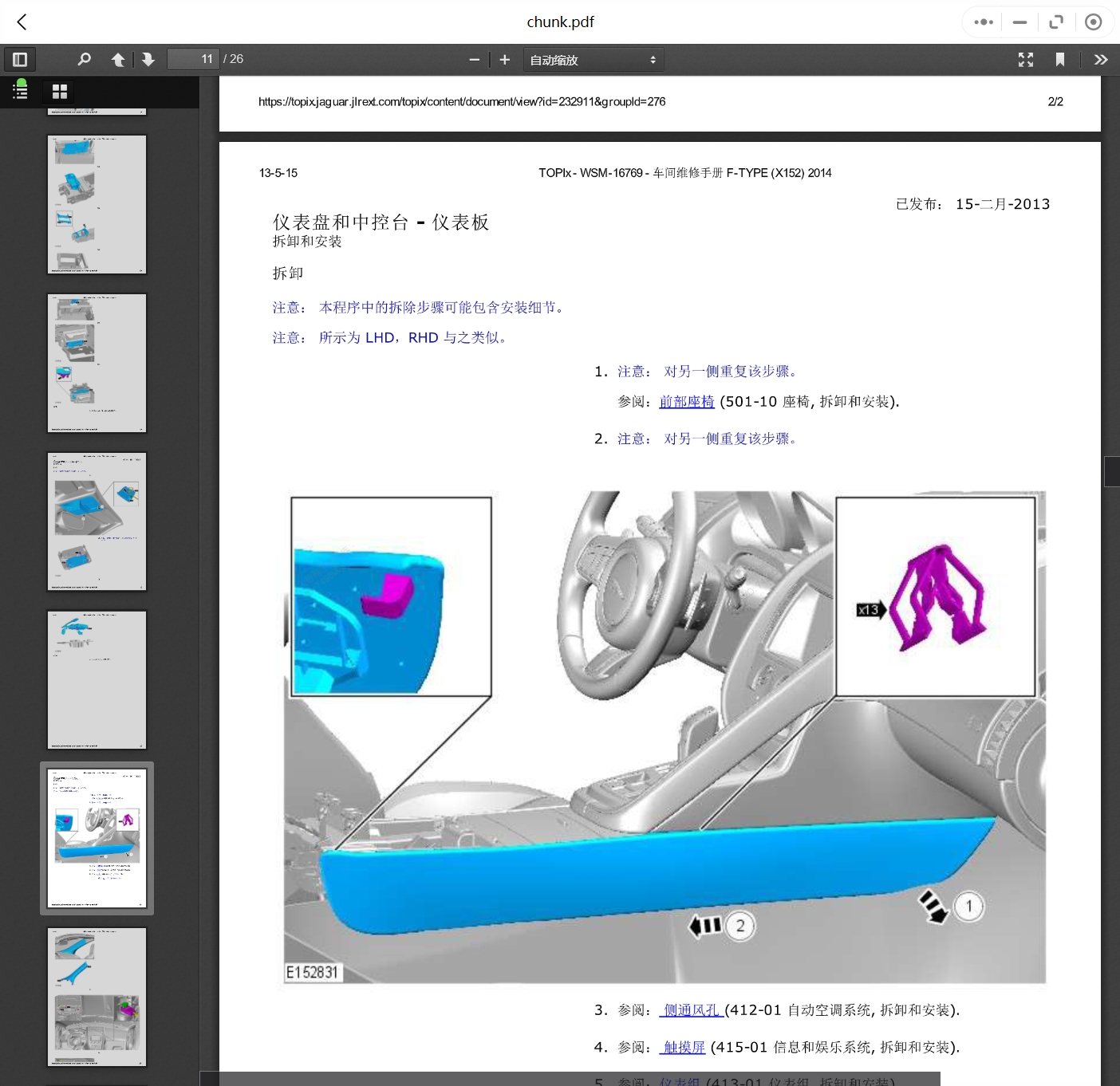The image size is (1120, 1086).
Task: Open the 前部座椅 link
Action: tap(687, 402)
